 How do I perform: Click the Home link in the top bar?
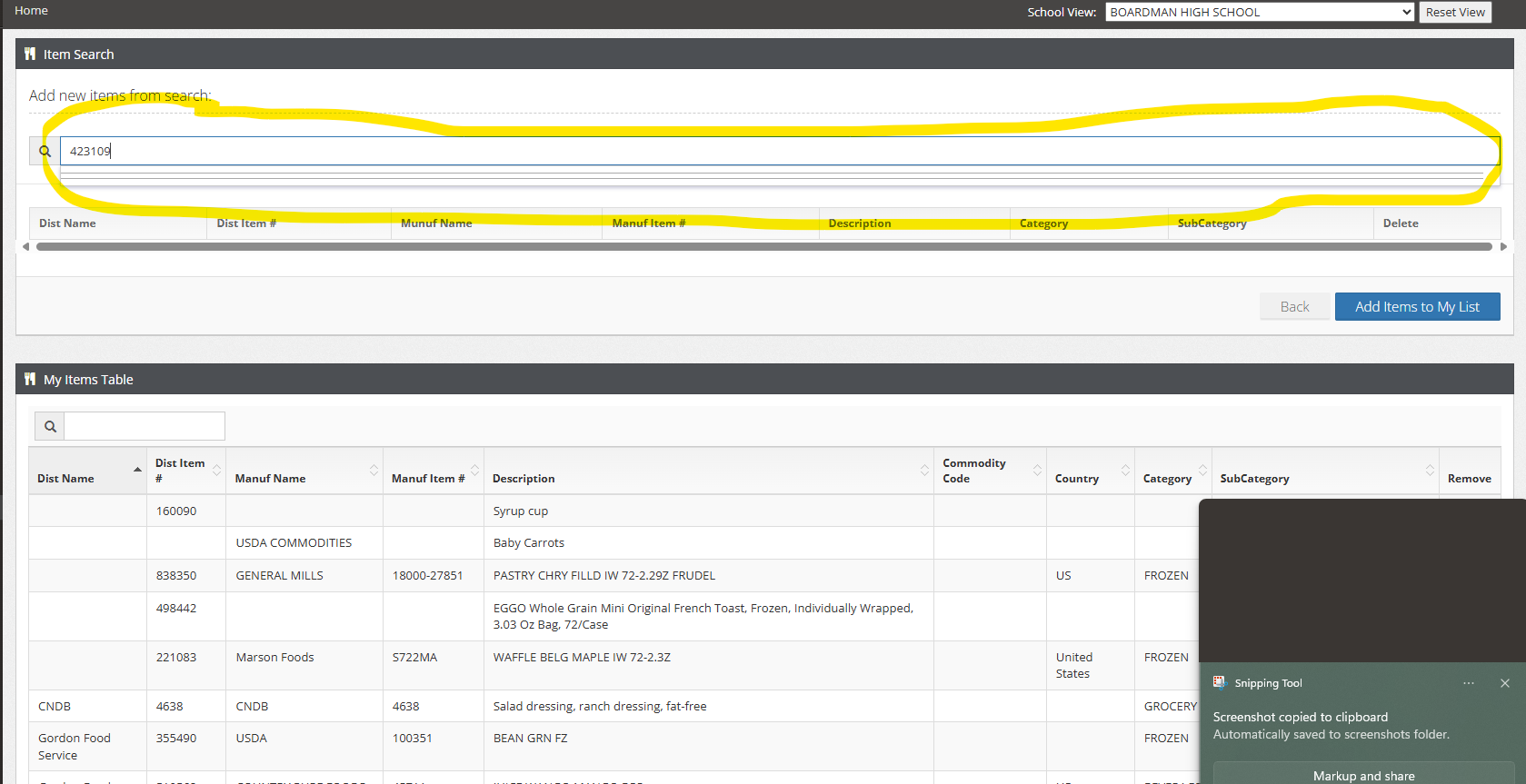coord(31,11)
